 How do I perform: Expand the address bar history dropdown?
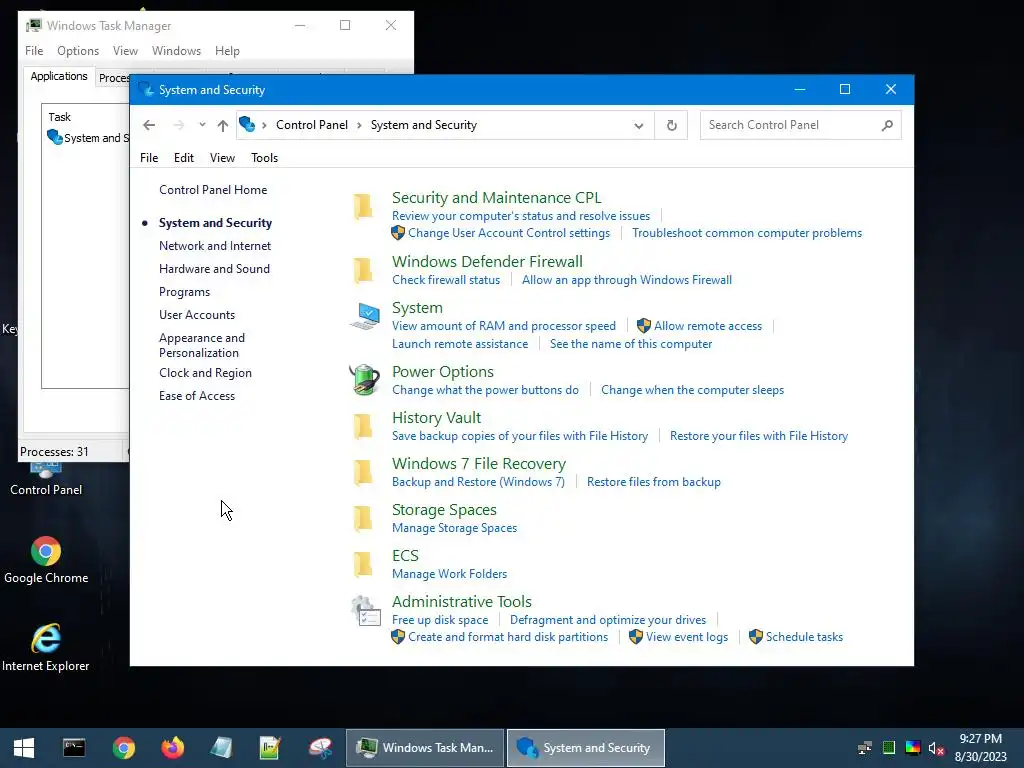coord(639,125)
